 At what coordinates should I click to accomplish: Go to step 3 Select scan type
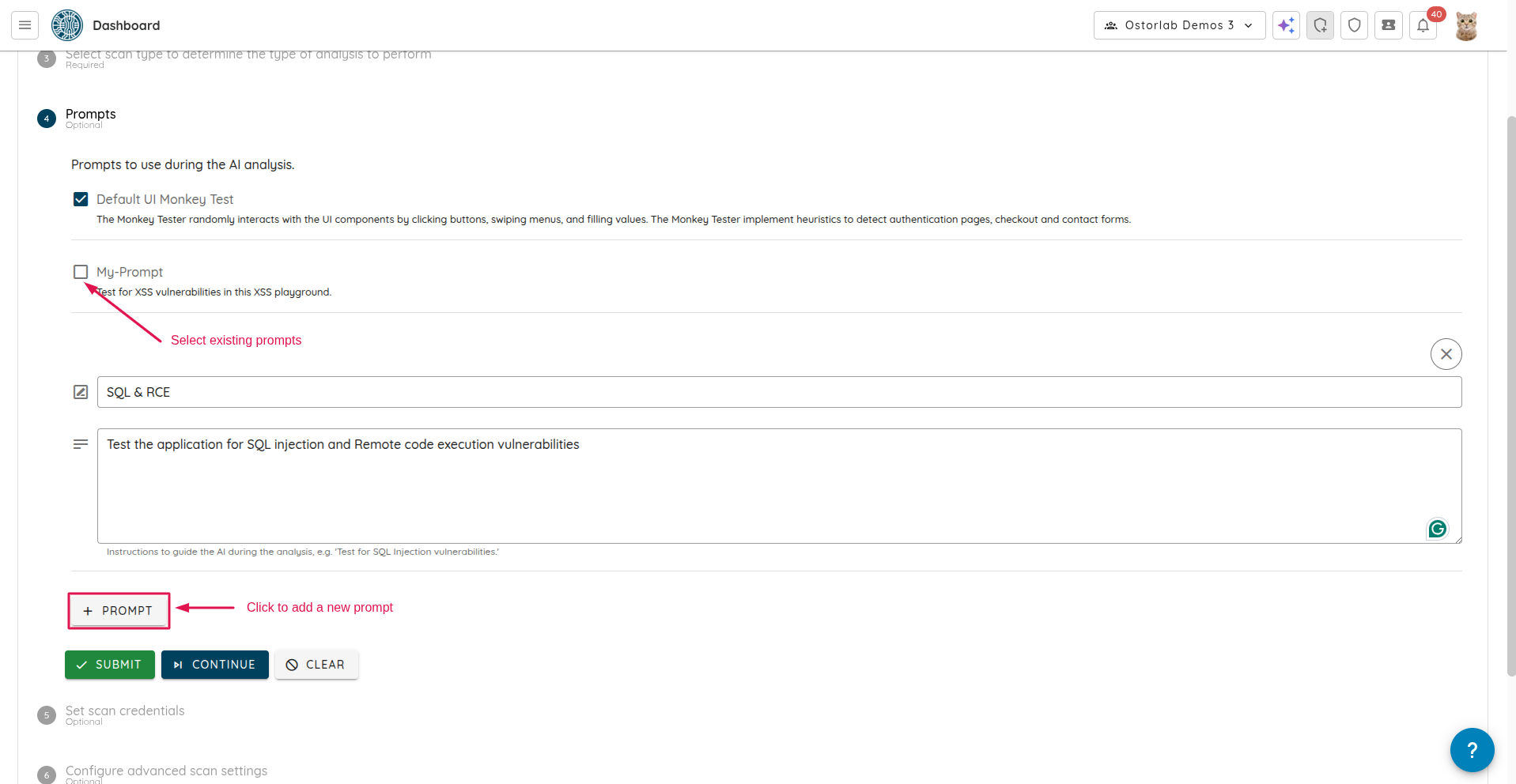click(x=248, y=55)
